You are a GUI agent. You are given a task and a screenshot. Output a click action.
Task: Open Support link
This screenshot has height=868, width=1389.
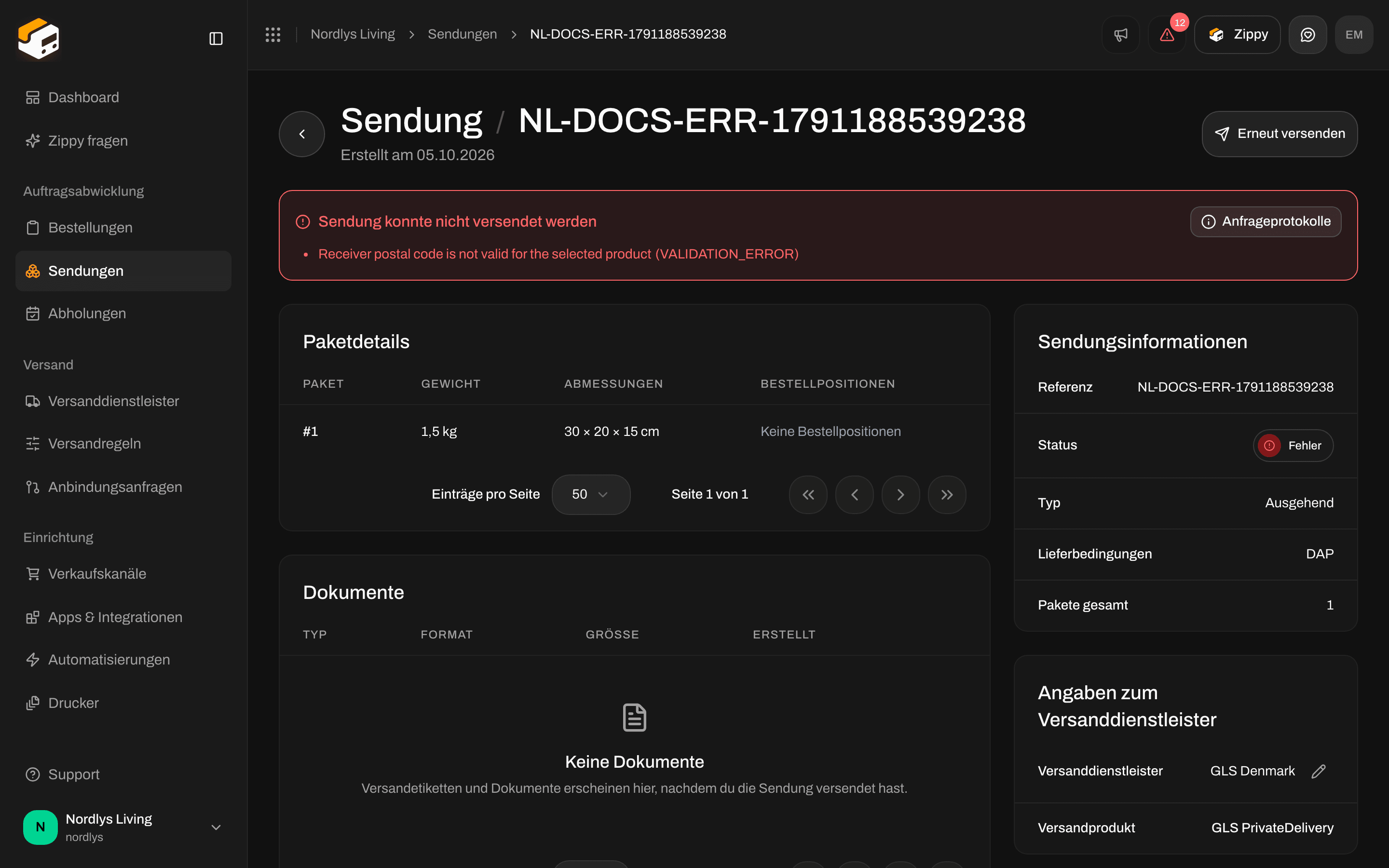(123, 774)
